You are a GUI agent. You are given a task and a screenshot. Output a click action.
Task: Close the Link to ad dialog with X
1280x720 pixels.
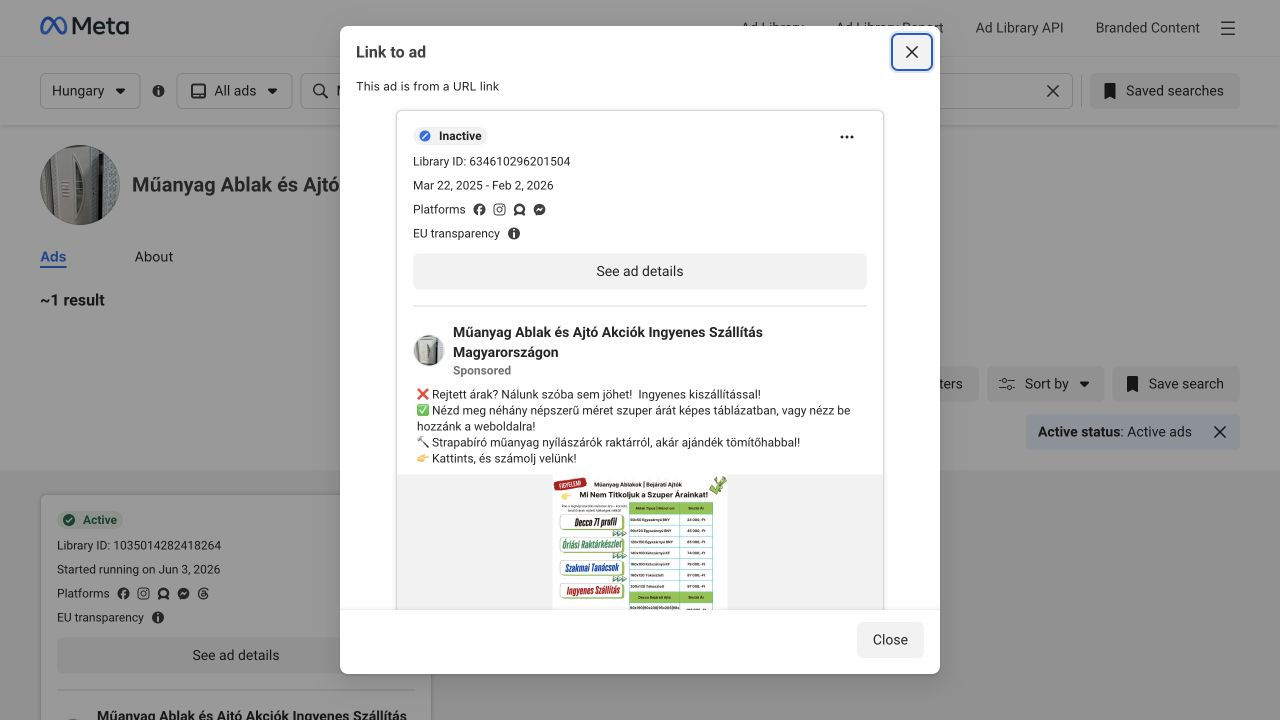pyautogui.click(x=912, y=52)
